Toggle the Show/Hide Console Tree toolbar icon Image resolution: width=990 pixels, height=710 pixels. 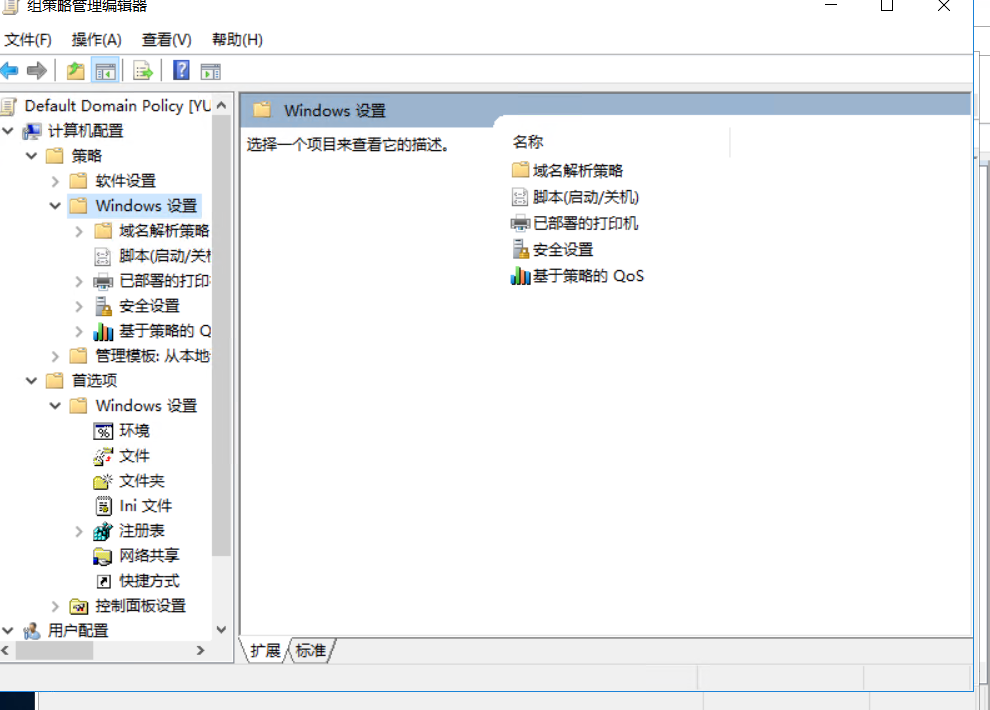pyautogui.click(x=104, y=70)
